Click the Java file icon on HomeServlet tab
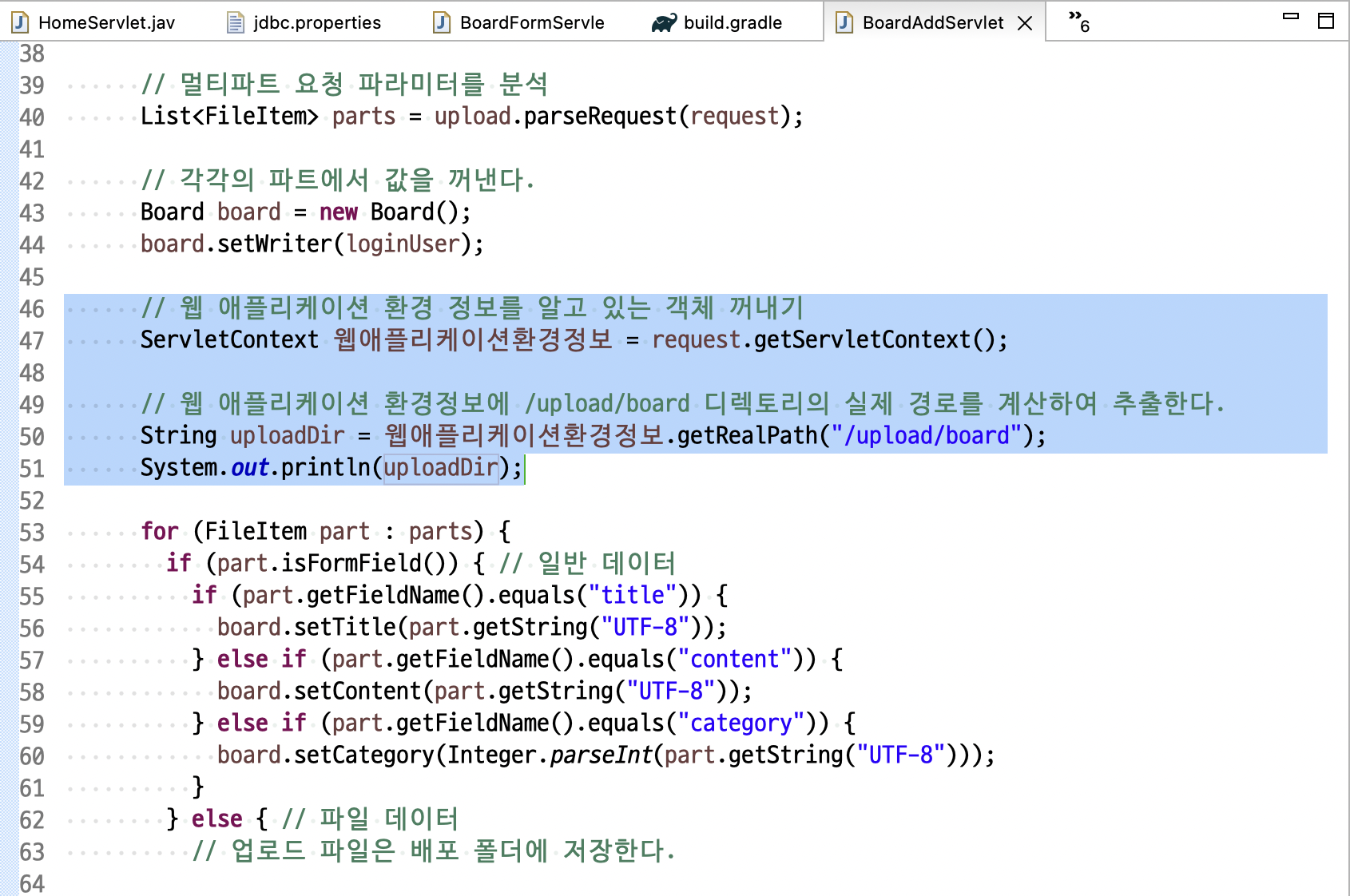 pyautogui.click(x=21, y=22)
